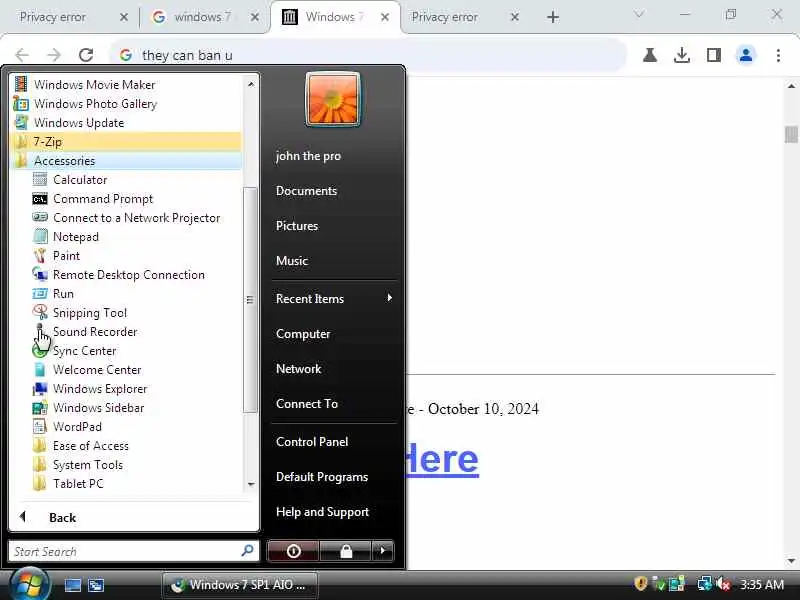This screenshot has height=600, width=800.
Task: Click the security shield tray icon
Action: (x=640, y=584)
